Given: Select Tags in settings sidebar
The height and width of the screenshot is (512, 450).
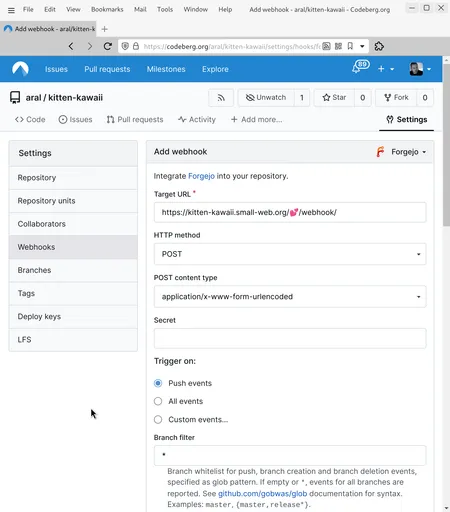Looking at the screenshot, I should 73,293.
